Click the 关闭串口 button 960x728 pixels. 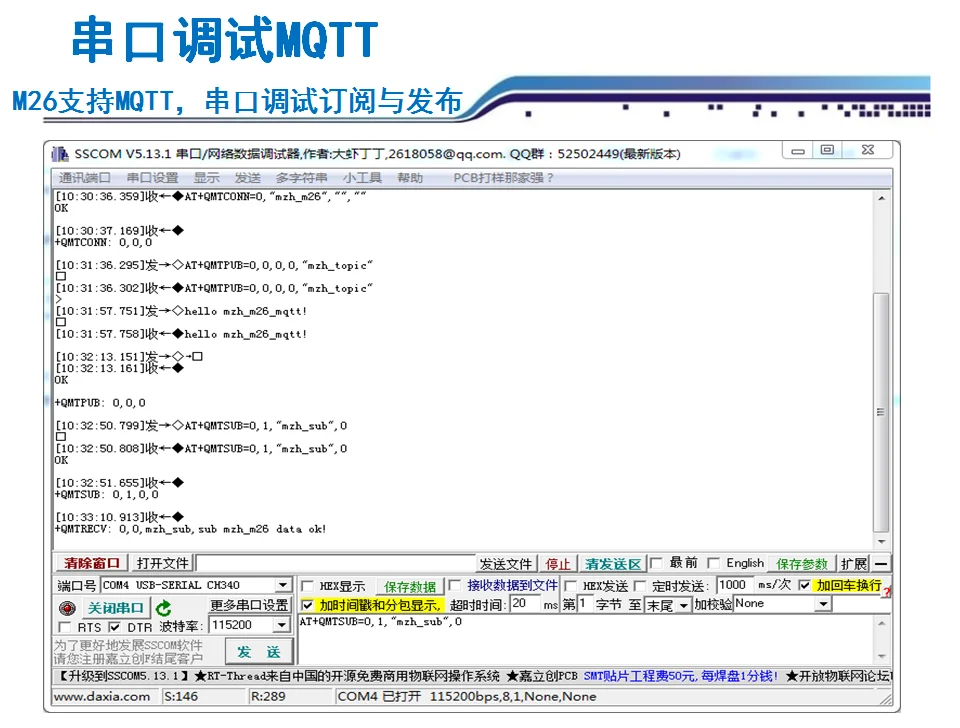coord(114,608)
